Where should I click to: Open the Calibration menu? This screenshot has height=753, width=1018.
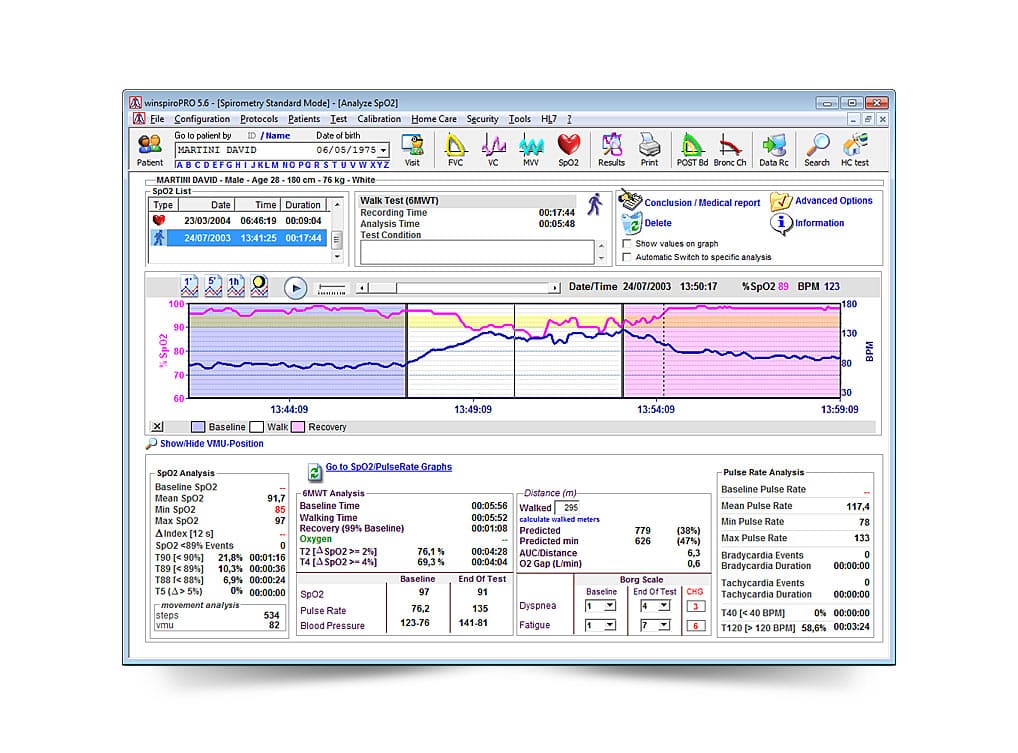coord(379,119)
